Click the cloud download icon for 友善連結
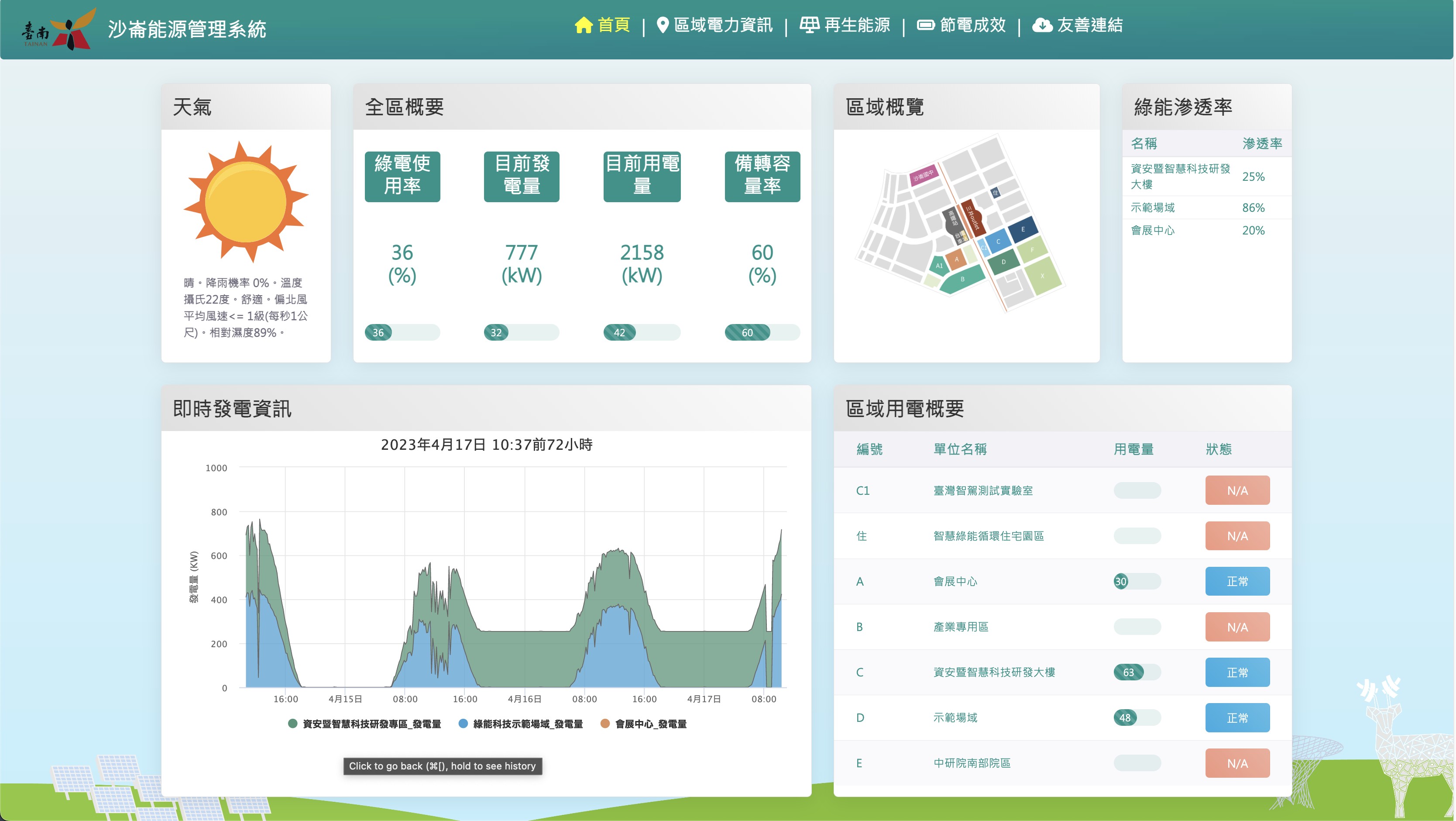Viewport: 1456px width, 821px height. 1042,25
